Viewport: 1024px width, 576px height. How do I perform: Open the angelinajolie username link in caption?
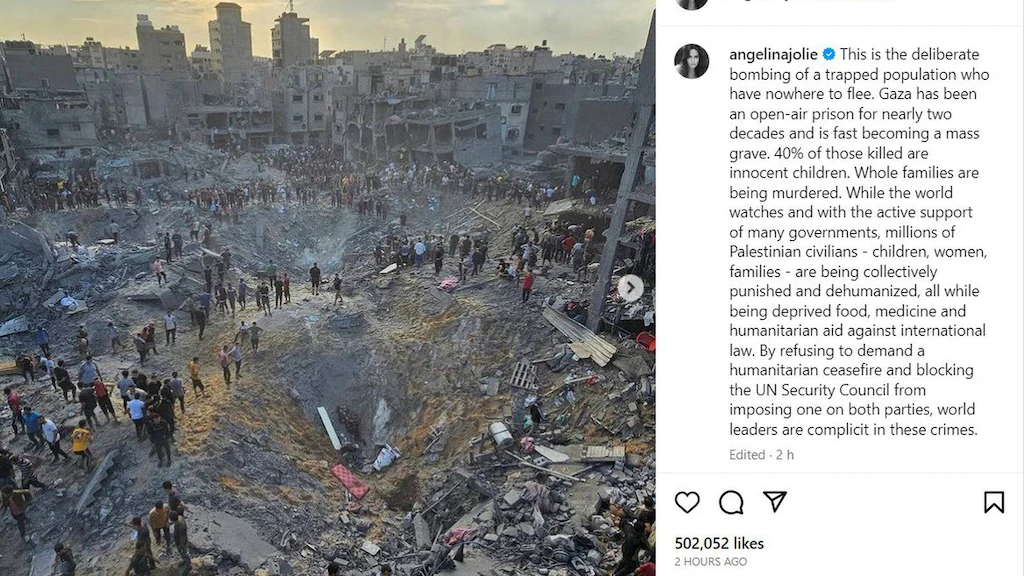click(773, 54)
